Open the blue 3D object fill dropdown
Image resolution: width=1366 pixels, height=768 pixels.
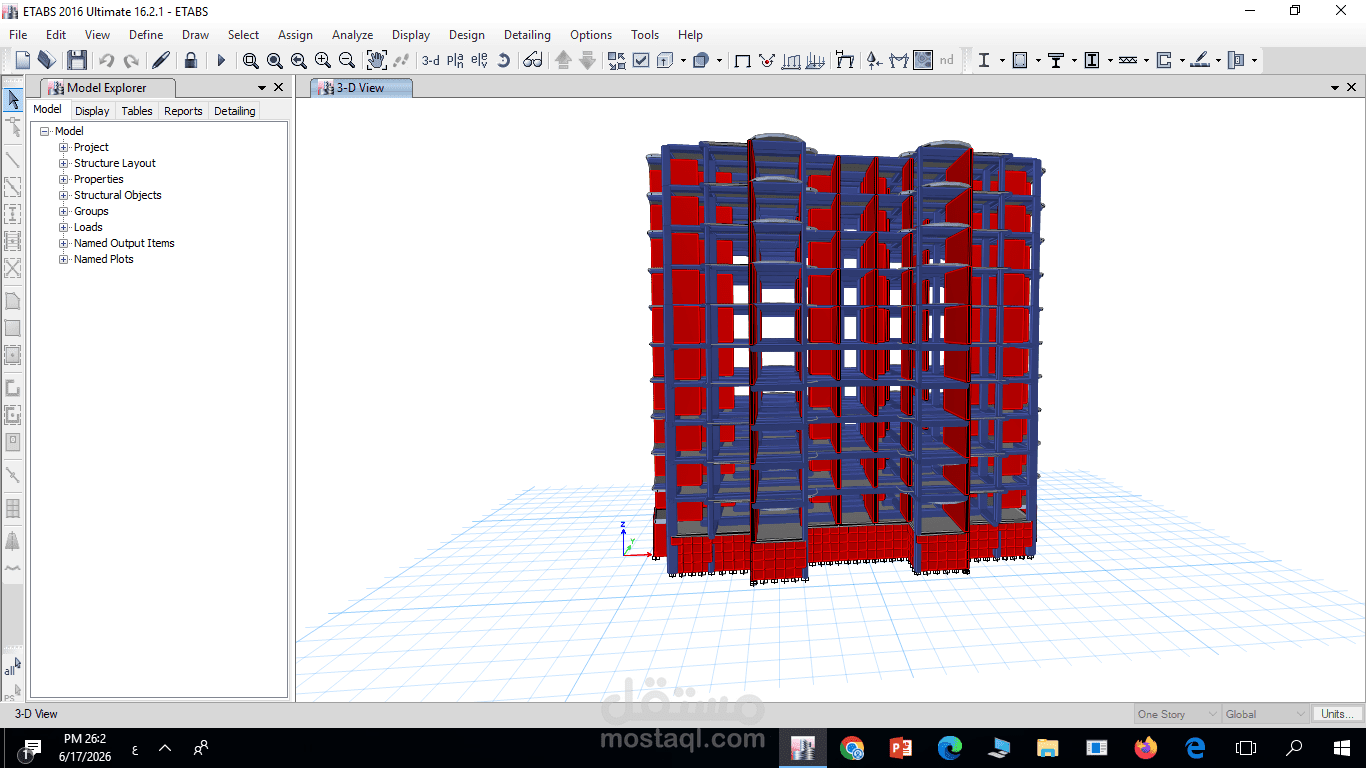719,61
